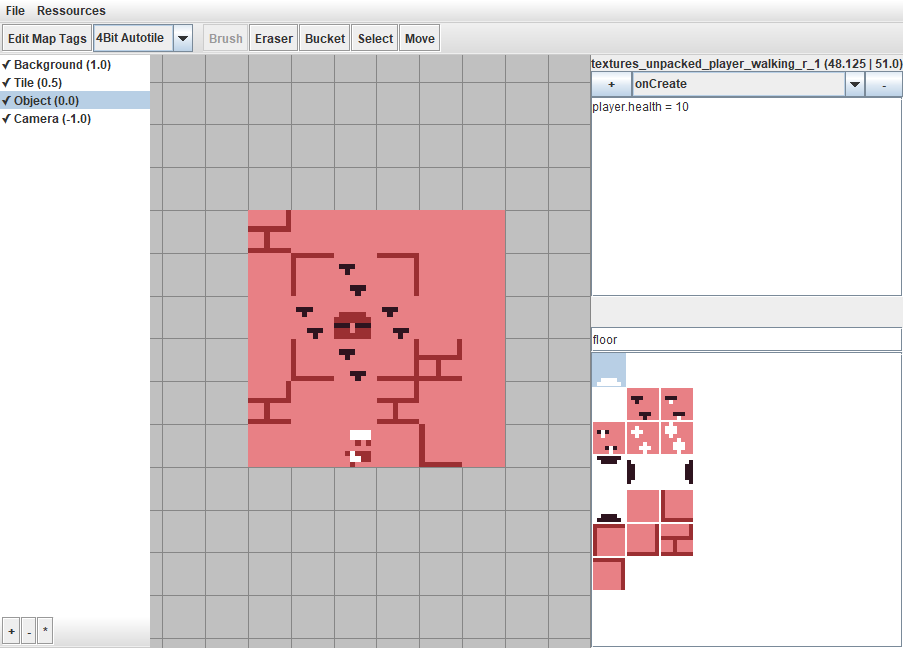Open the Ressources menu
The image size is (903, 648).
pyautogui.click(x=70, y=10)
